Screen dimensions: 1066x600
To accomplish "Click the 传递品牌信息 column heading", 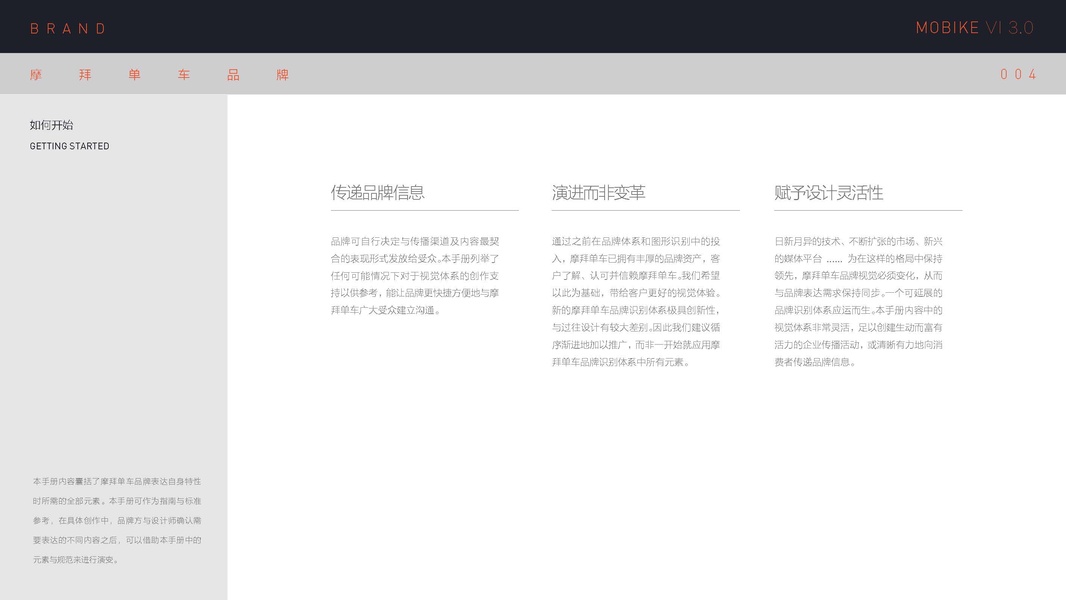I will coord(377,192).
